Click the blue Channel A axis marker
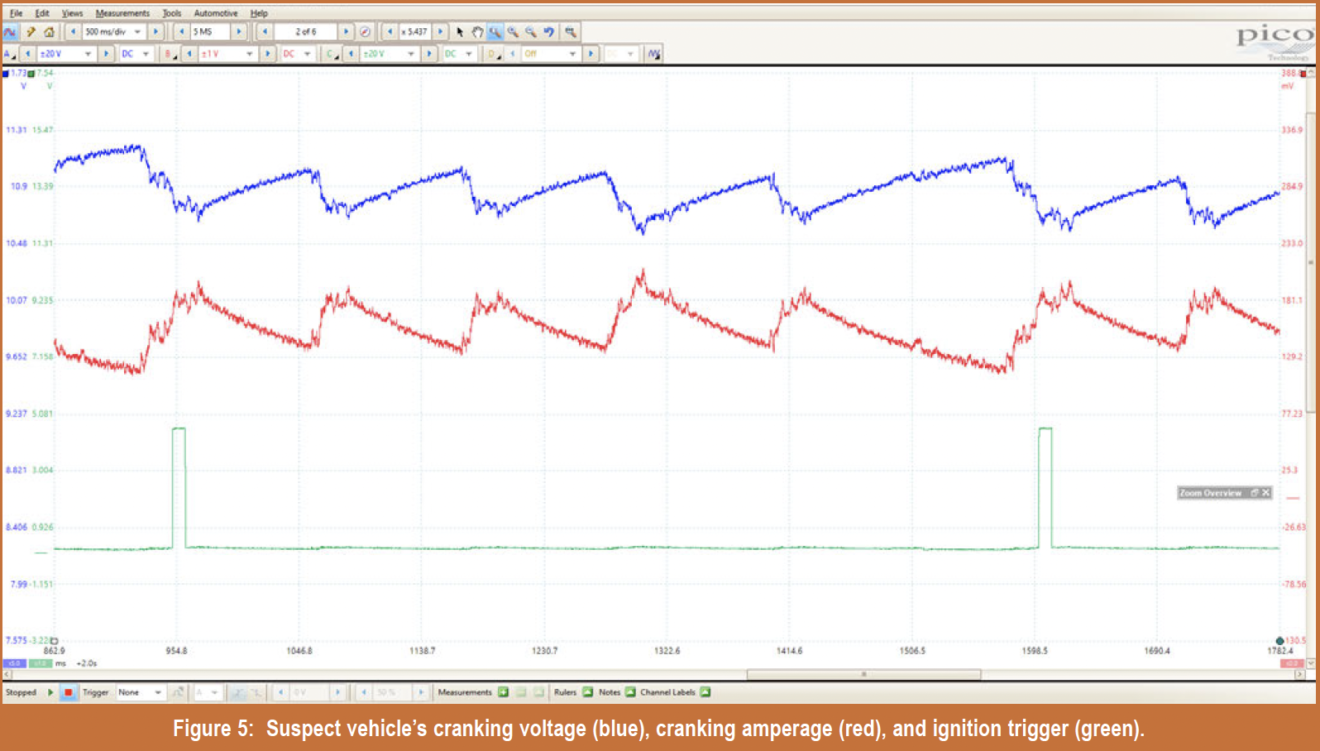This screenshot has width=1320, height=751. click(x=6, y=74)
